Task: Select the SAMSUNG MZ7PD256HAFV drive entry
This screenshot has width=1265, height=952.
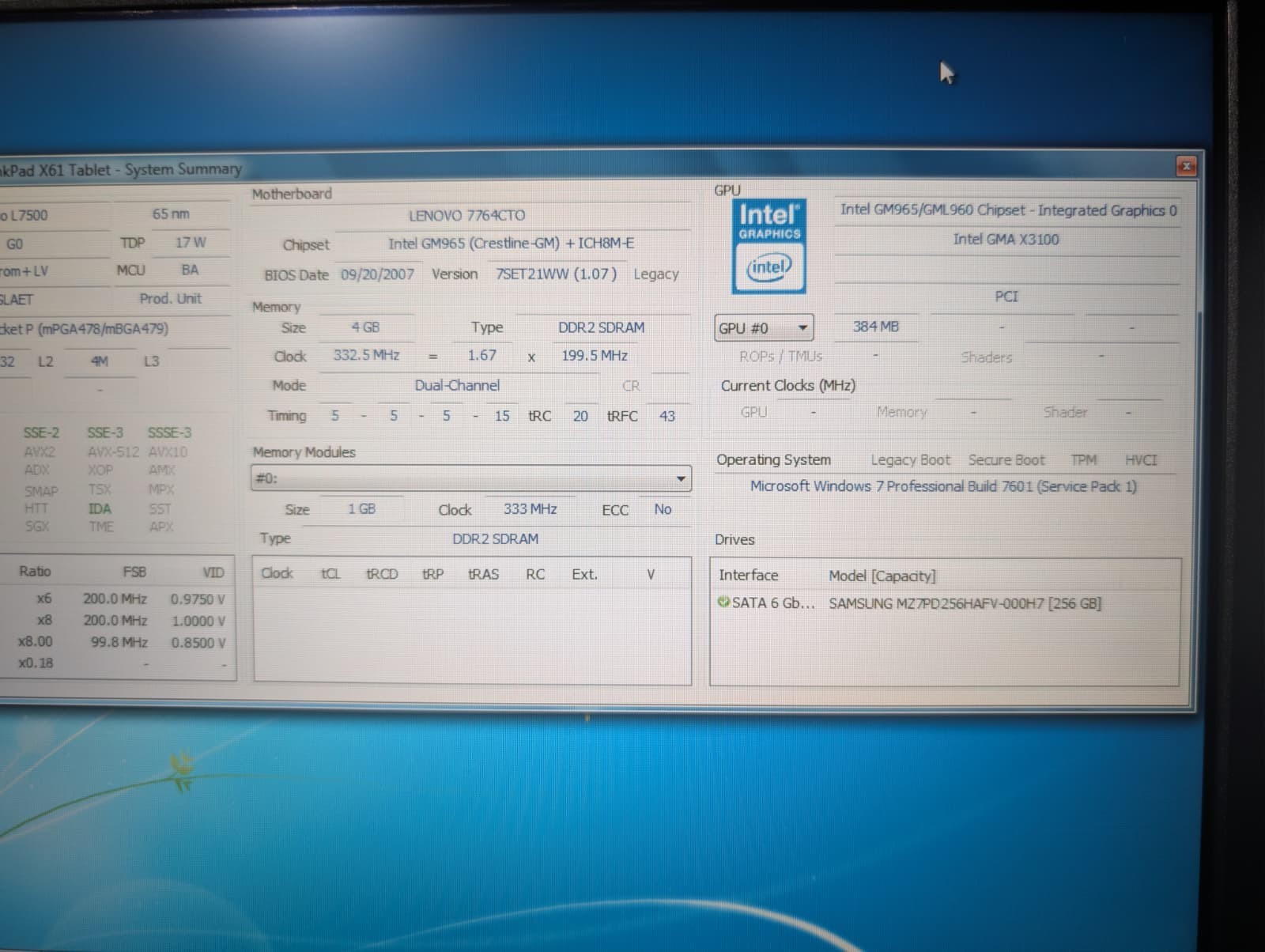Action: (x=965, y=603)
